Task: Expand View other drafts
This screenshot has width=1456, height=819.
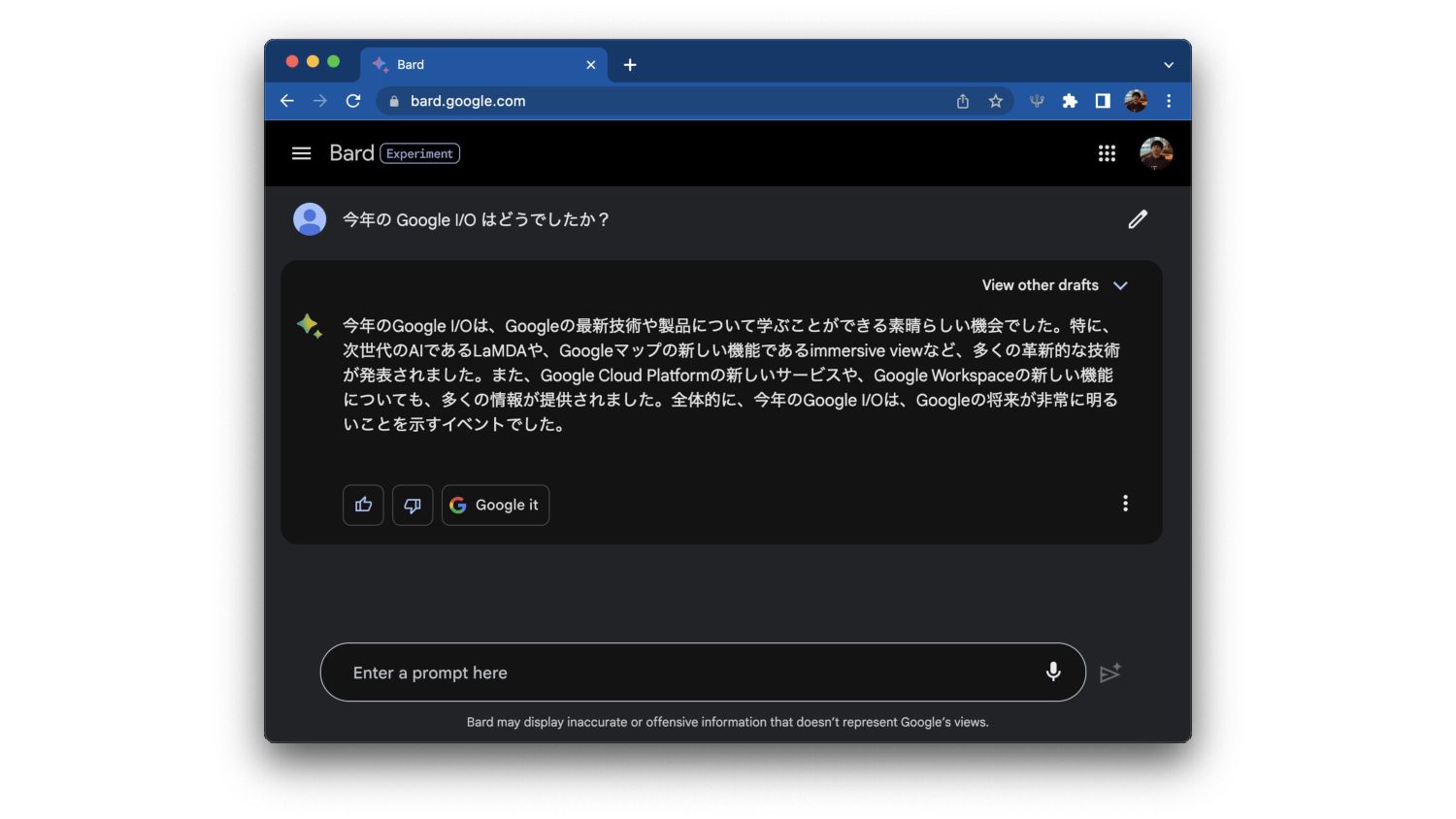Action: coord(1054,285)
